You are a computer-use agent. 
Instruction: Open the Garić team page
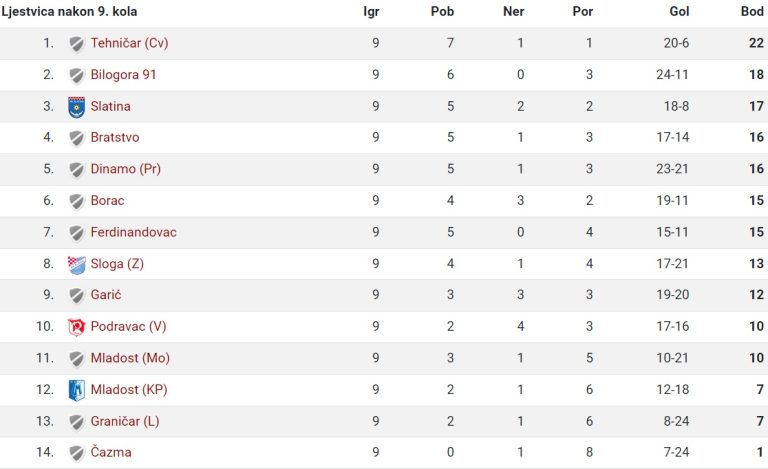(x=106, y=295)
